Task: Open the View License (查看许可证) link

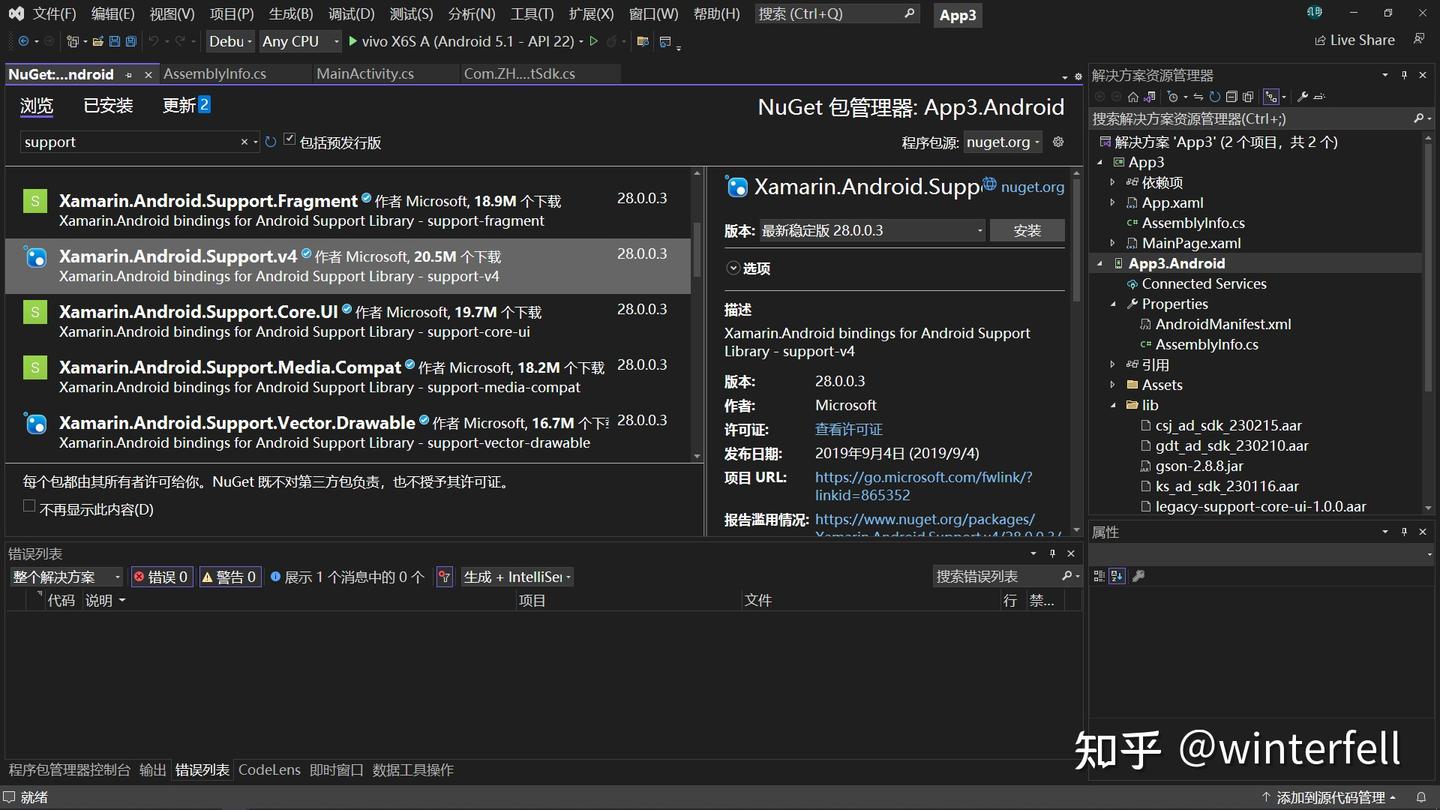Action: tap(849, 429)
